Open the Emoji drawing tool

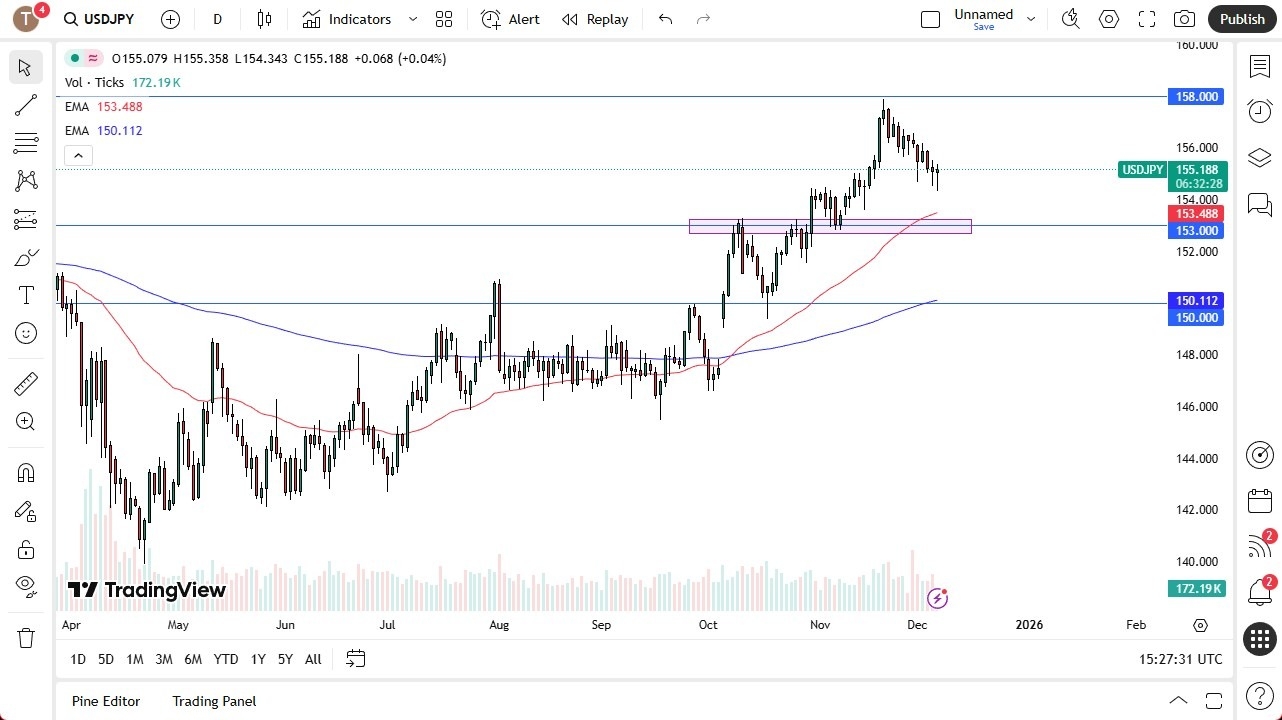tap(25, 333)
